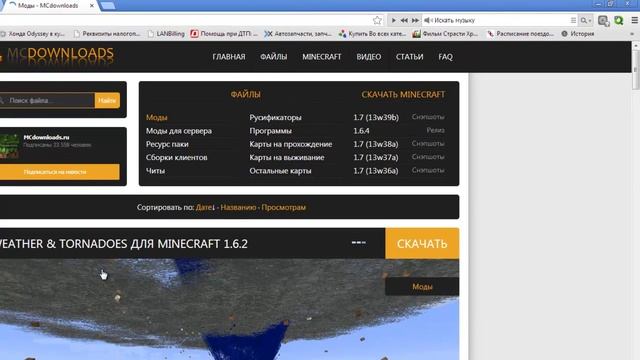The height and width of the screenshot is (360, 640).
Task: Open the music search magnifier dropdown
Action: [x=586, y=20]
